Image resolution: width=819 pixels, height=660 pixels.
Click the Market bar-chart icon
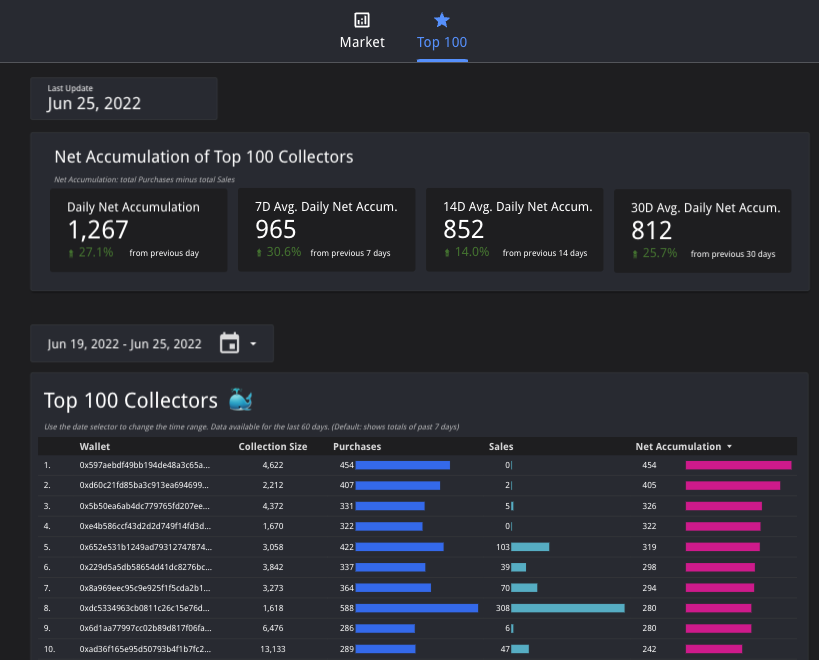(x=362, y=20)
